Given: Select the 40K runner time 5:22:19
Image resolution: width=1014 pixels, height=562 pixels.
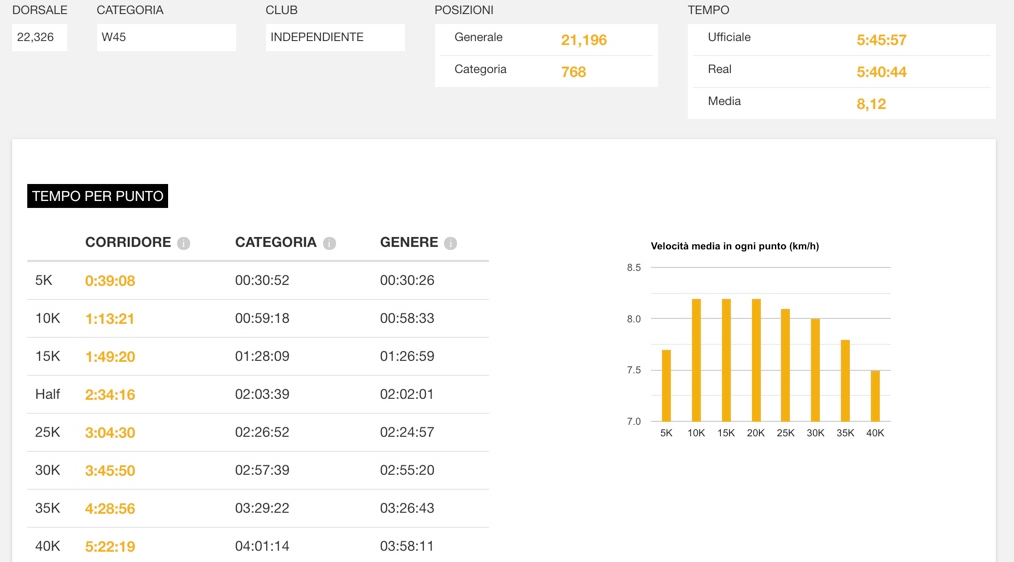Looking at the screenshot, I should 110,547.
